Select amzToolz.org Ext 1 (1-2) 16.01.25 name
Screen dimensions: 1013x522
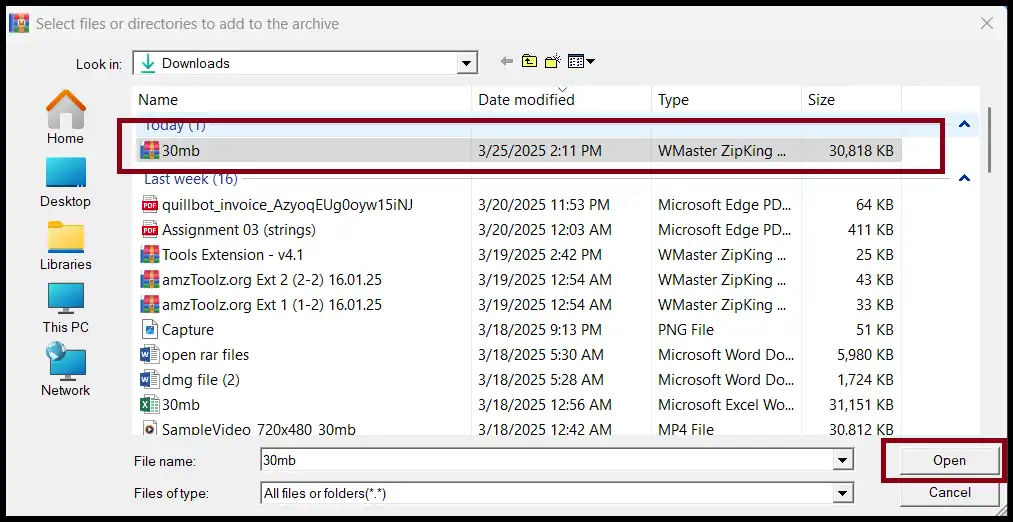272,304
